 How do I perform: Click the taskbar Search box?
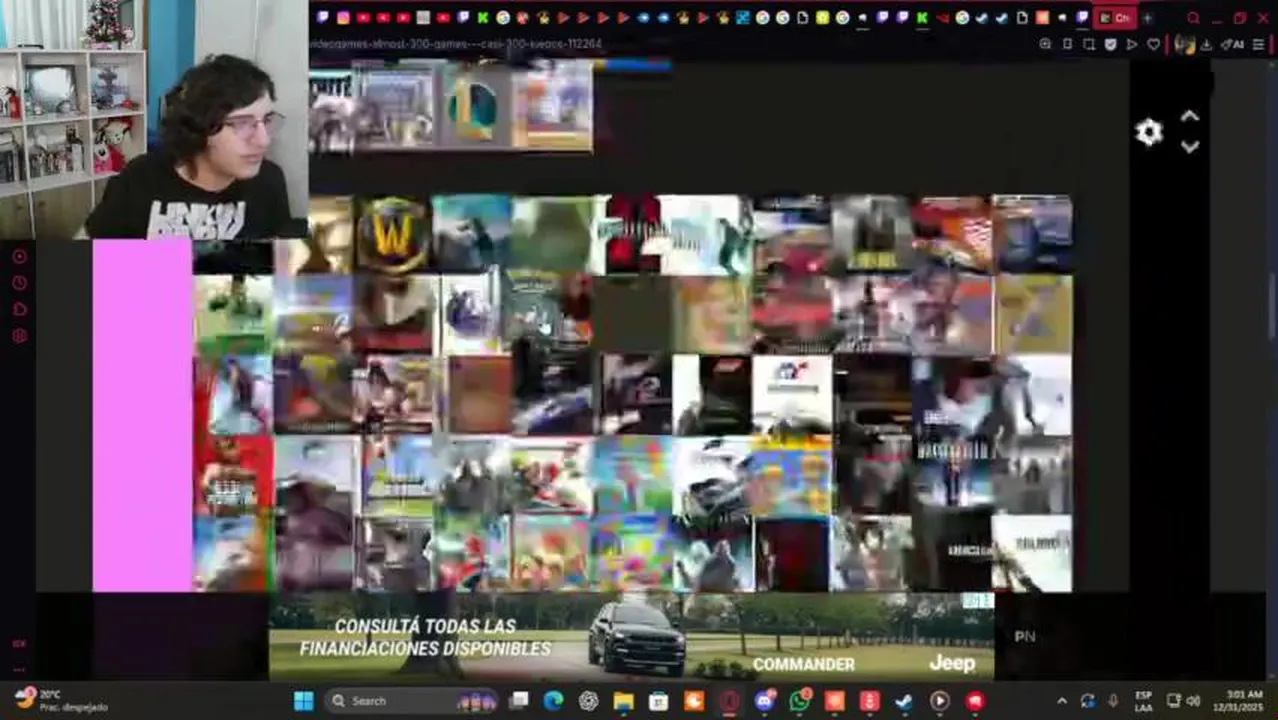click(x=413, y=701)
